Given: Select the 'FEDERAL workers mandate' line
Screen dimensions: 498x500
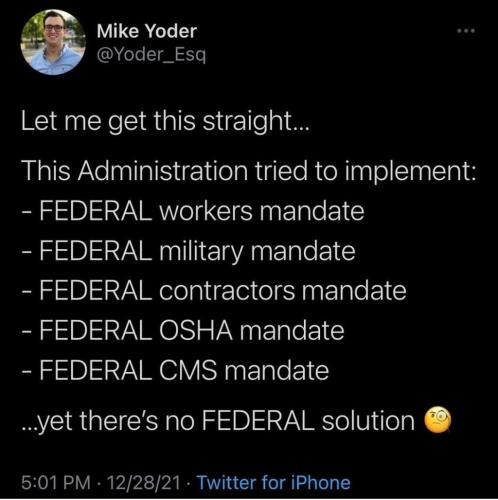Looking at the screenshot, I should [193, 211].
